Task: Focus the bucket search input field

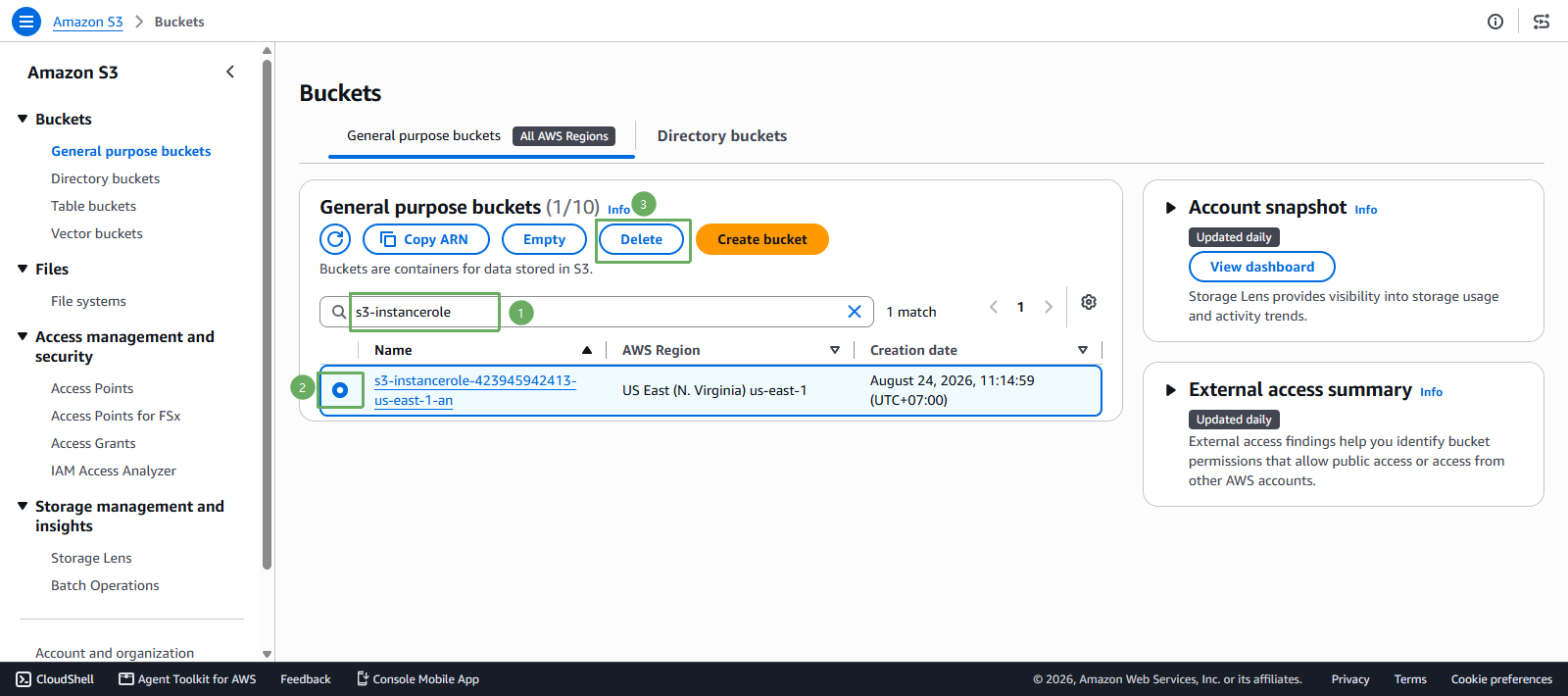Action: tap(597, 312)
